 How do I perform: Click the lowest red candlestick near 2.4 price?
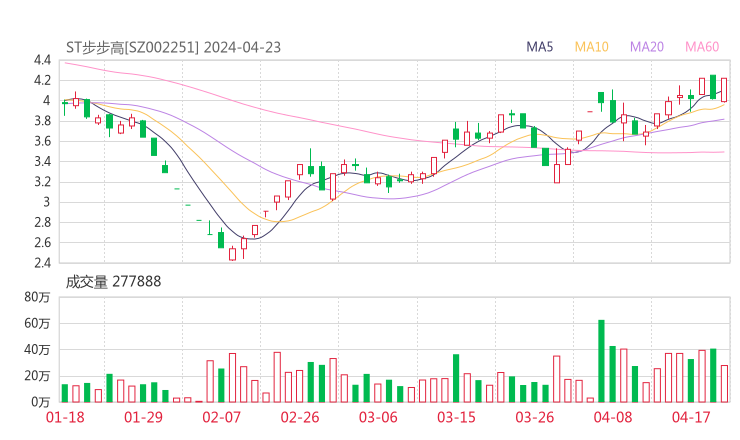232,254
